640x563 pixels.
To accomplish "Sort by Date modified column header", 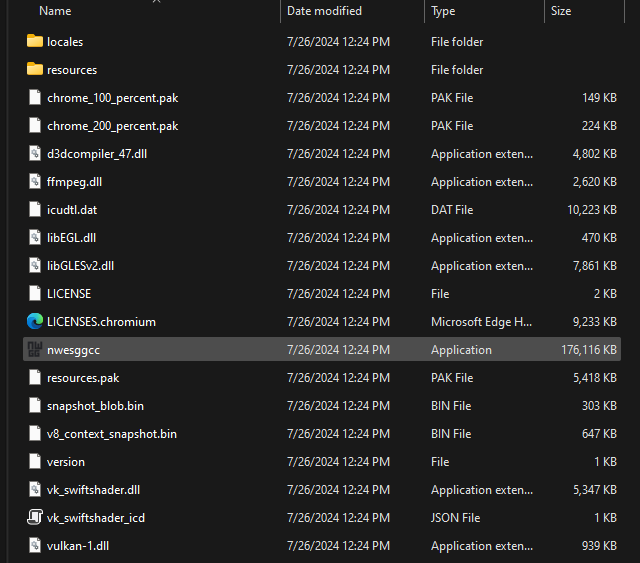I will 324,11.
